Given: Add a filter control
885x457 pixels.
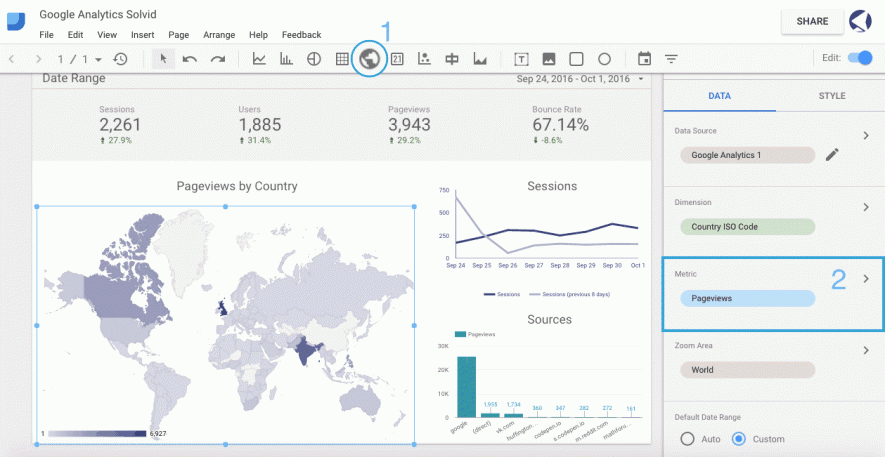Looking at the screenshot, I should [x=671, y=59].
